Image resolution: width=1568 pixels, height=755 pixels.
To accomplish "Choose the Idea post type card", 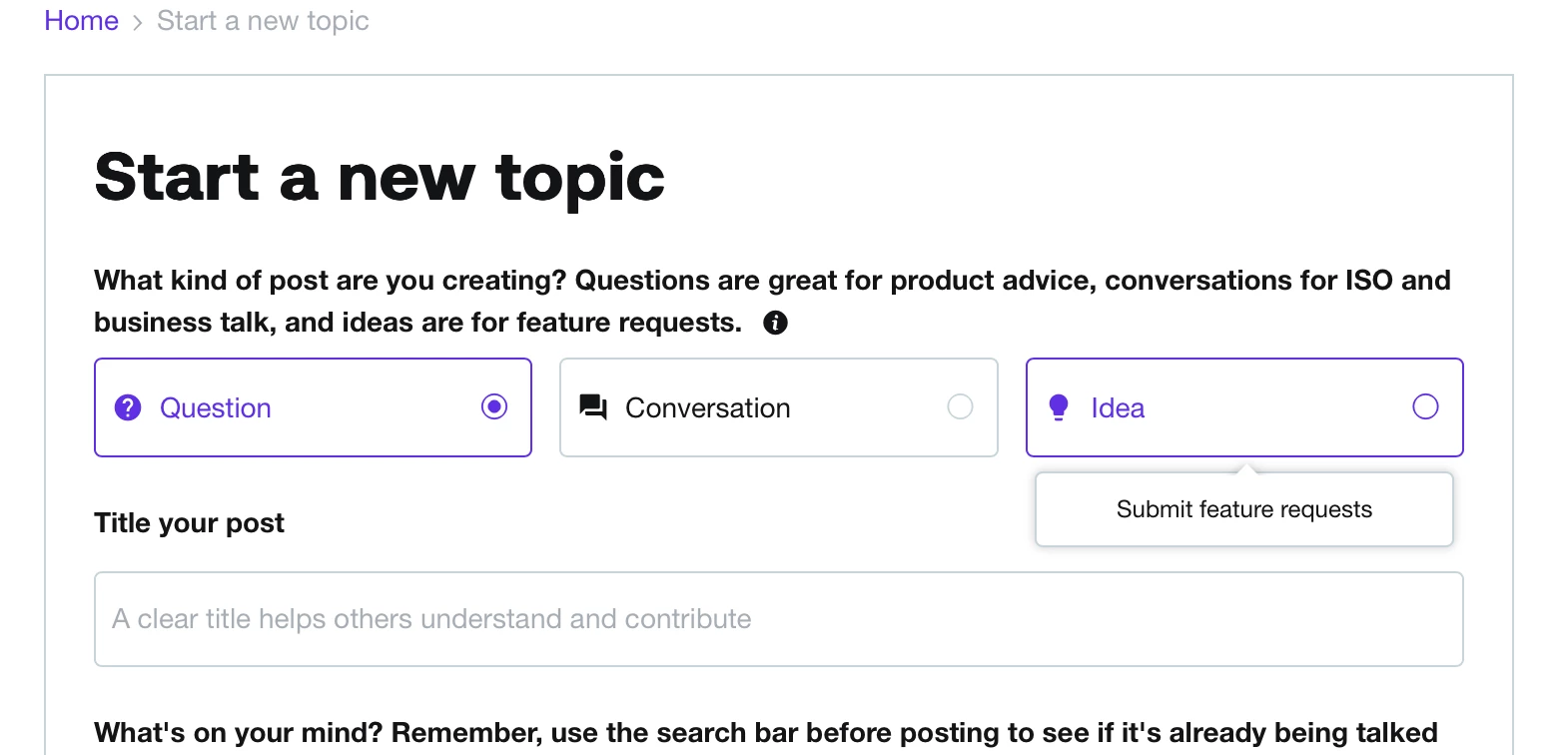I will point(1244,407).
